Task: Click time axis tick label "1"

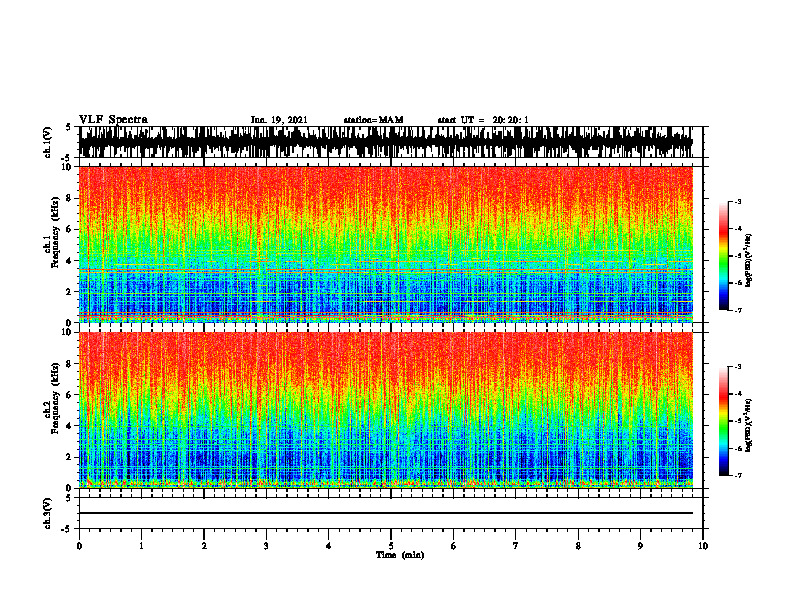Action: coord(141,546)
